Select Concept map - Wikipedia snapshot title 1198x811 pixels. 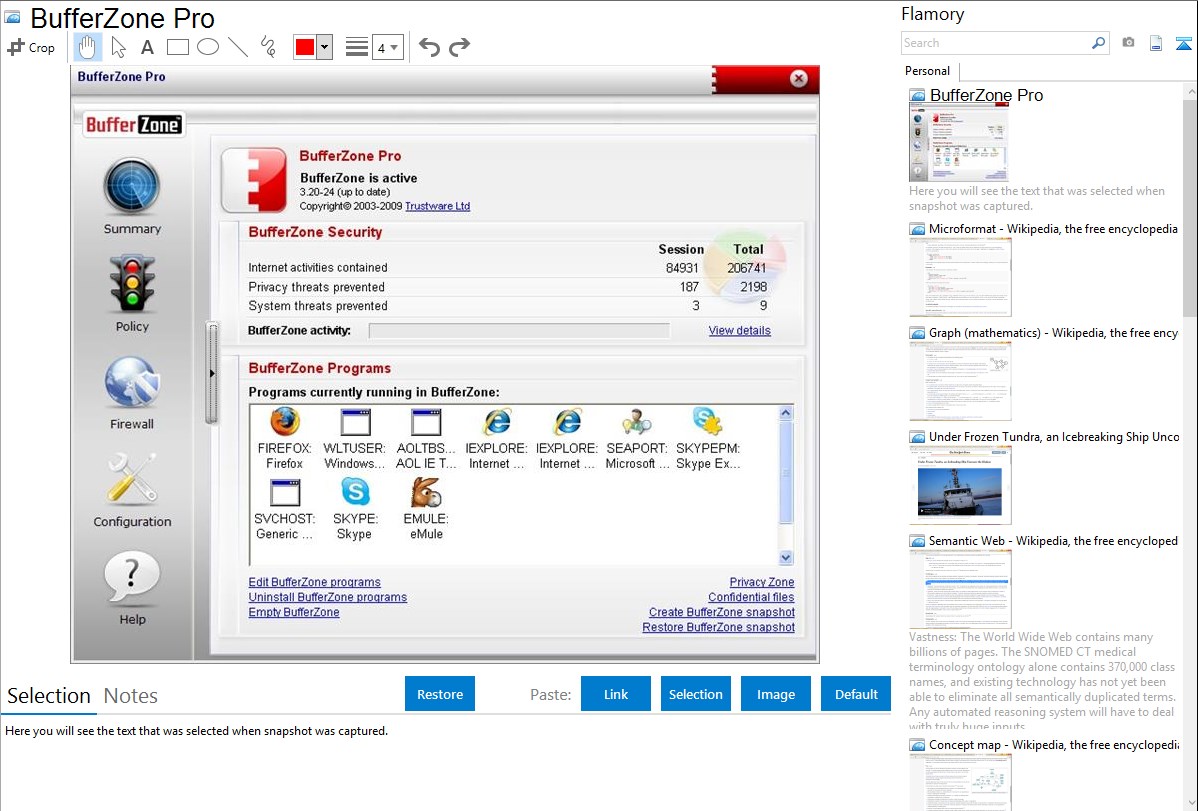tap(1054, 744)
